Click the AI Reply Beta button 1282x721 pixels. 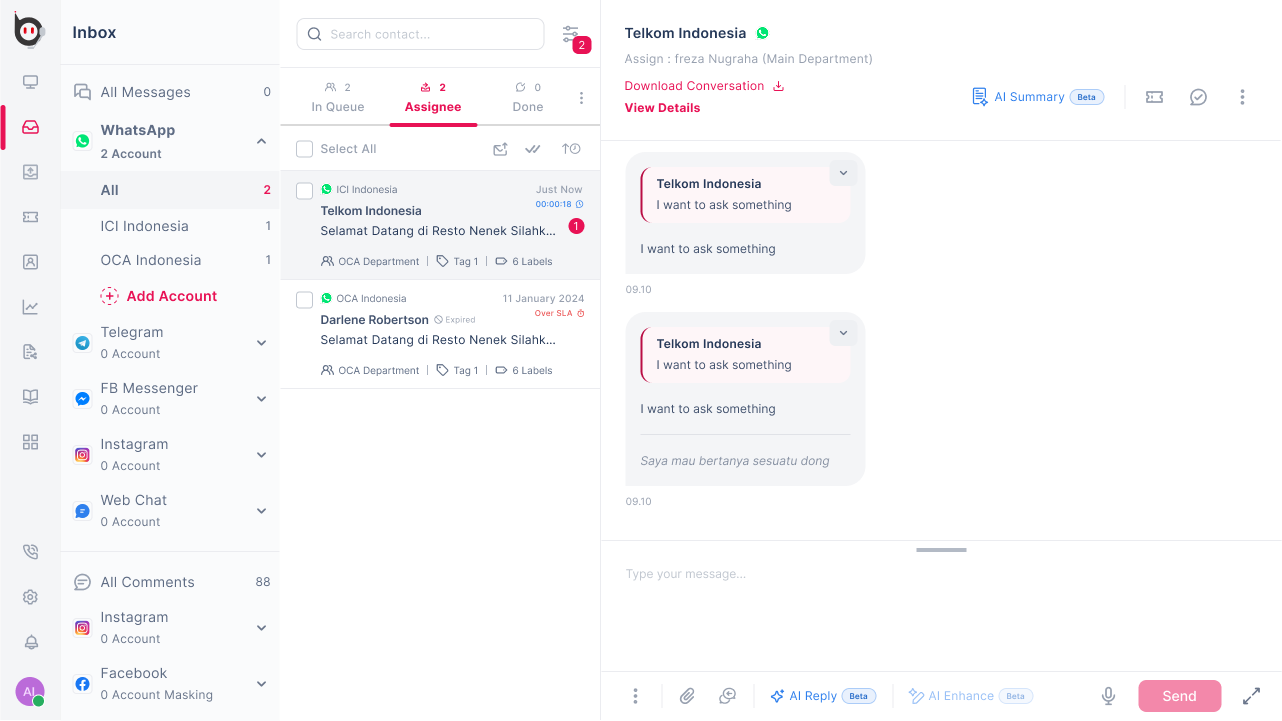tap(823, 696)
